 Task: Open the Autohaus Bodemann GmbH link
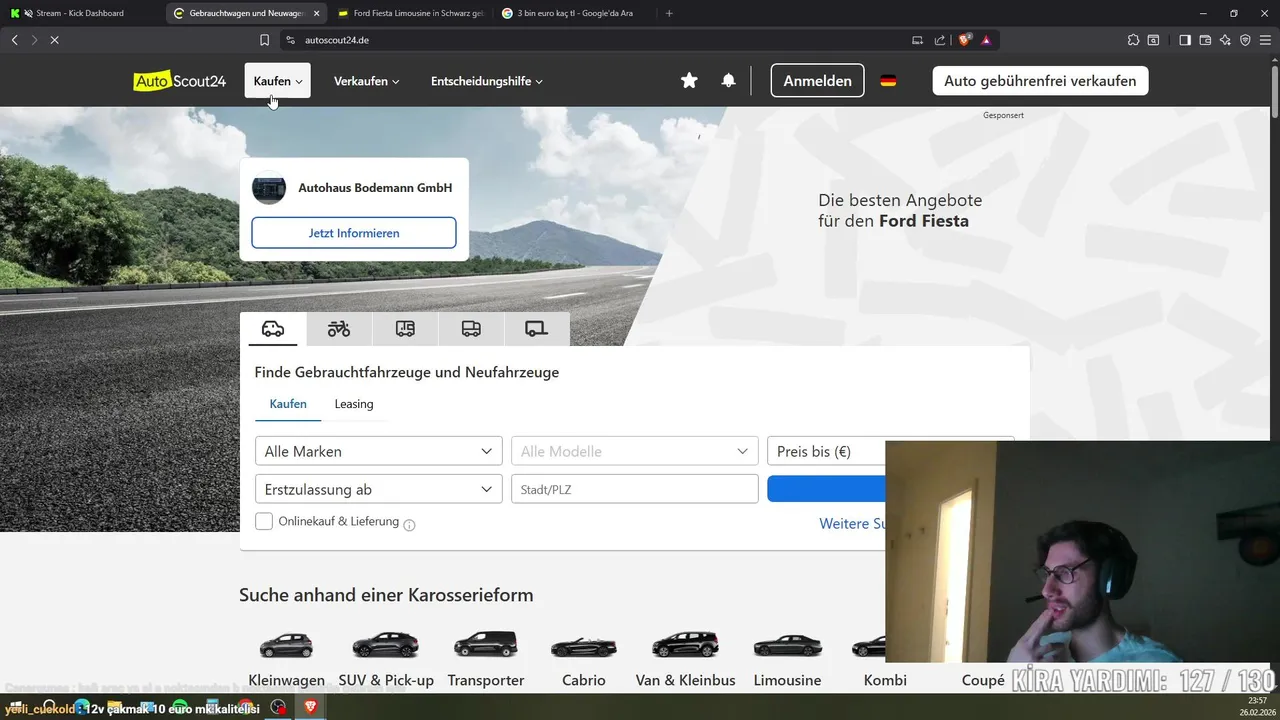(375, 187)
